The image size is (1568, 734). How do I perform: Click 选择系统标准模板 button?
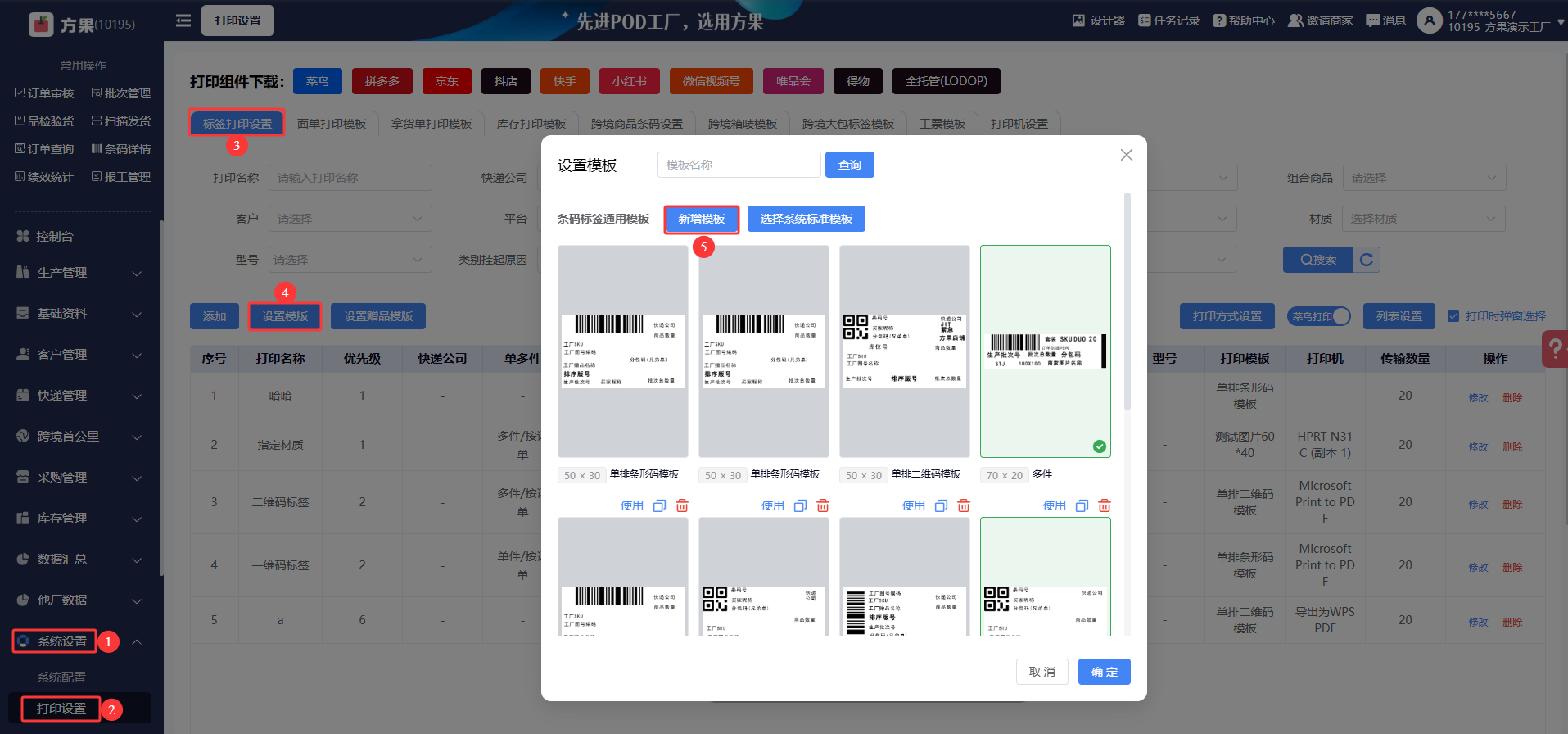pyautogui.click(x=807, y=219)
